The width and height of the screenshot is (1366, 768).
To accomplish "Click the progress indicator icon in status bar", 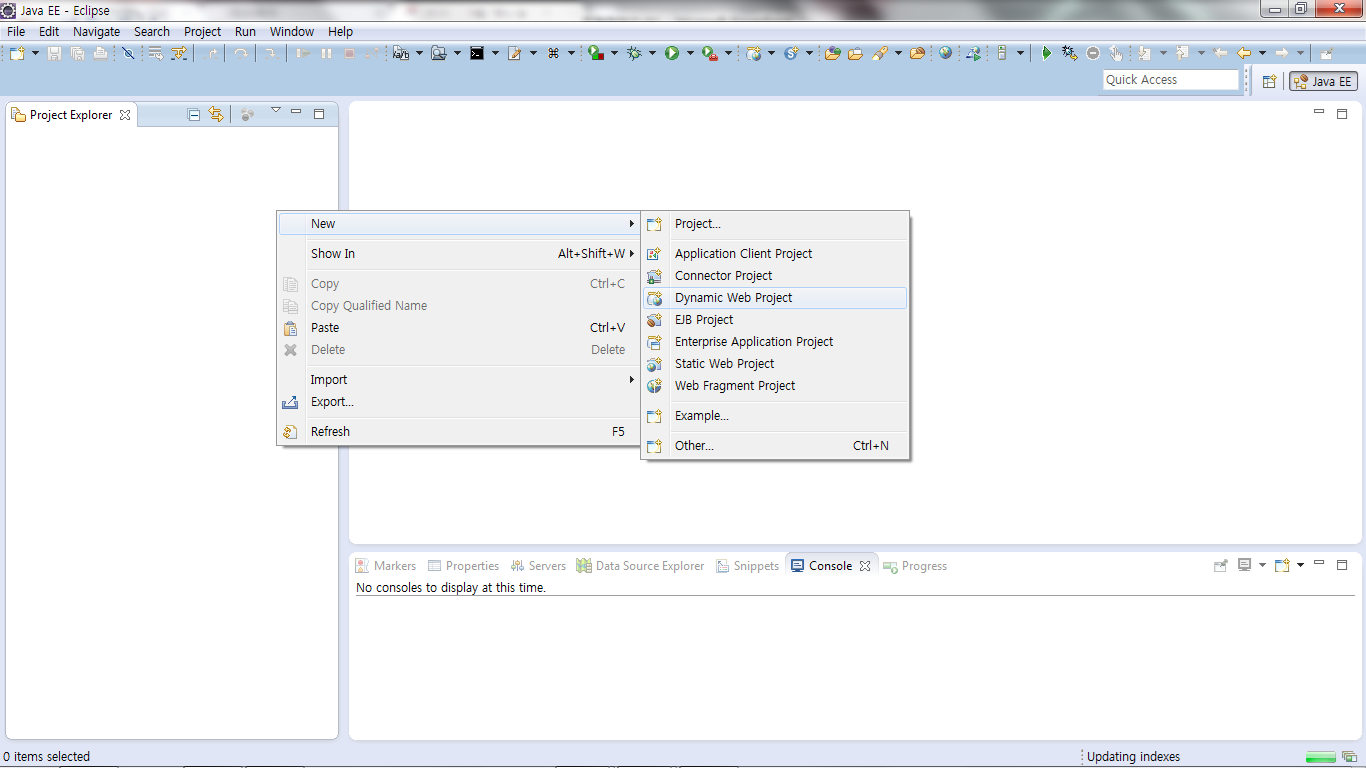I will coord(1349,757).
